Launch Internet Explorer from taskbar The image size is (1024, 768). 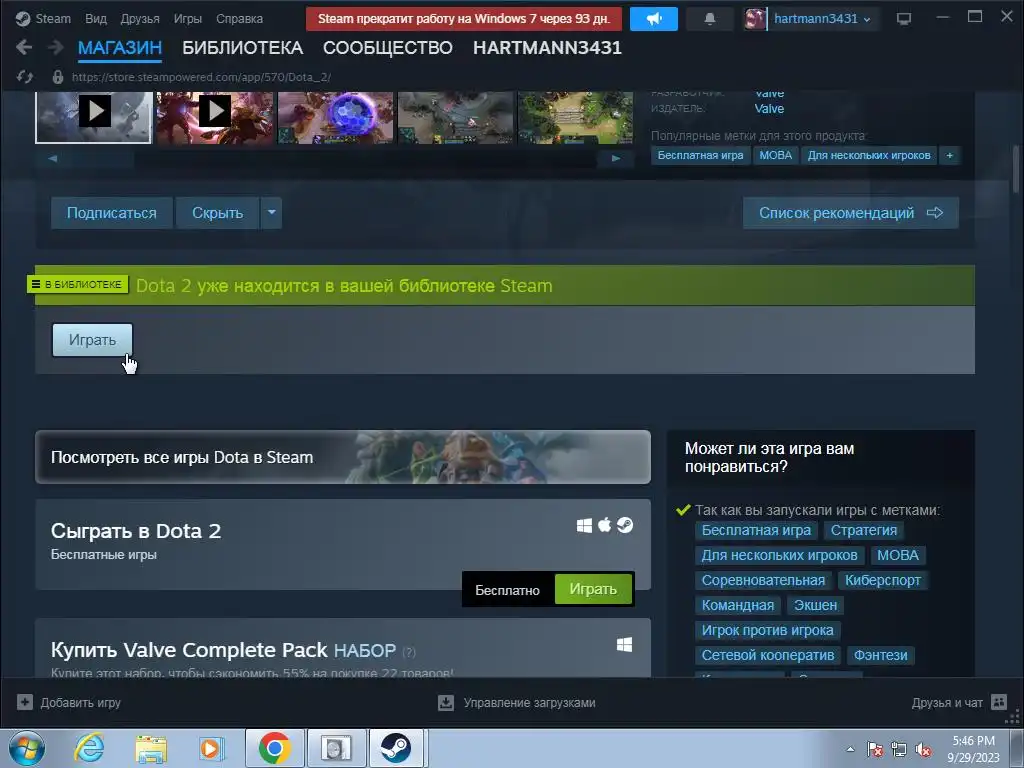point(89,748)
